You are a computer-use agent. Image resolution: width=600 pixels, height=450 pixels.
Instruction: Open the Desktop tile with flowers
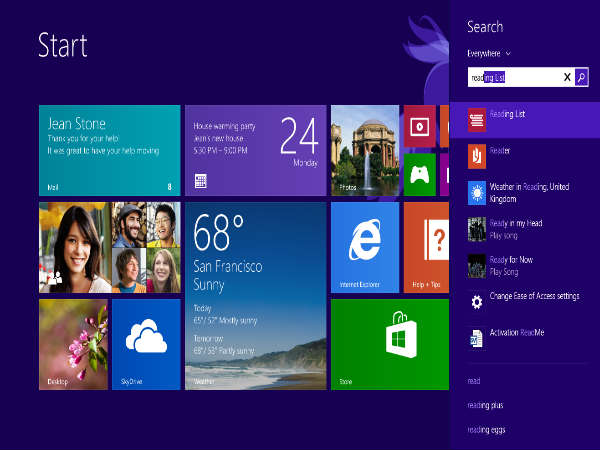coord(73,343)
